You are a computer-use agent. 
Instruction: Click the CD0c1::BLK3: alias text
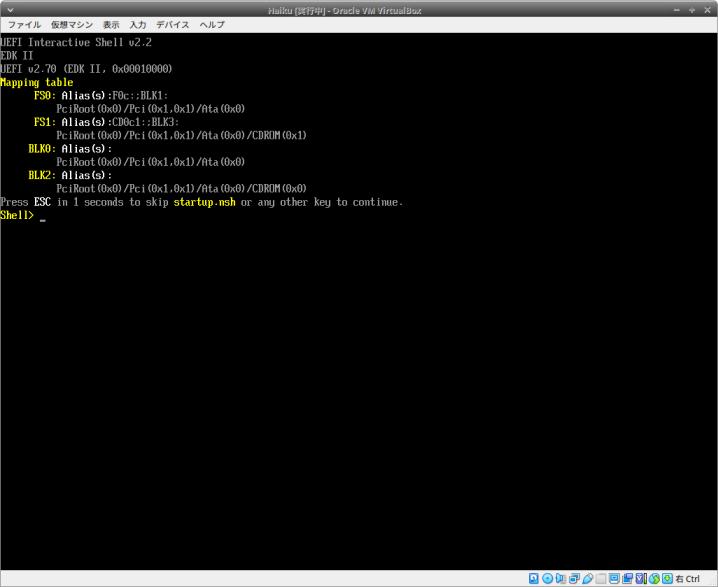point(146,122)
